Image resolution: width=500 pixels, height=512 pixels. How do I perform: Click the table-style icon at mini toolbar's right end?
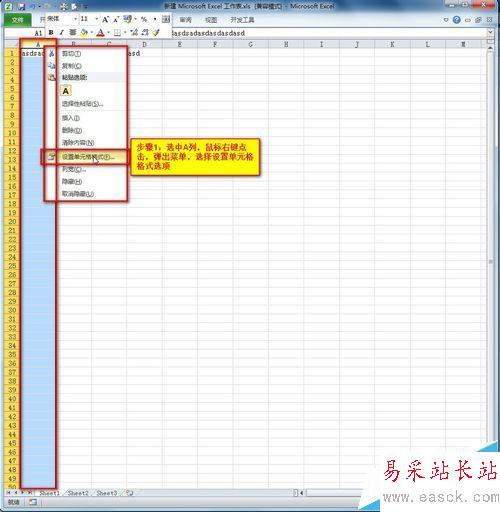click(x=166, y=19)
